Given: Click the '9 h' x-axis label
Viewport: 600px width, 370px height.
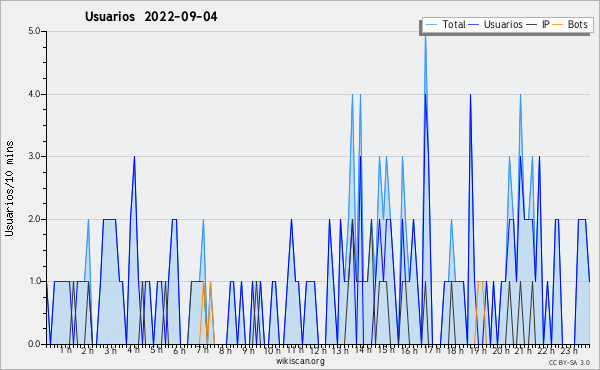Looking at the screenshot, I should tap(248, 351).
